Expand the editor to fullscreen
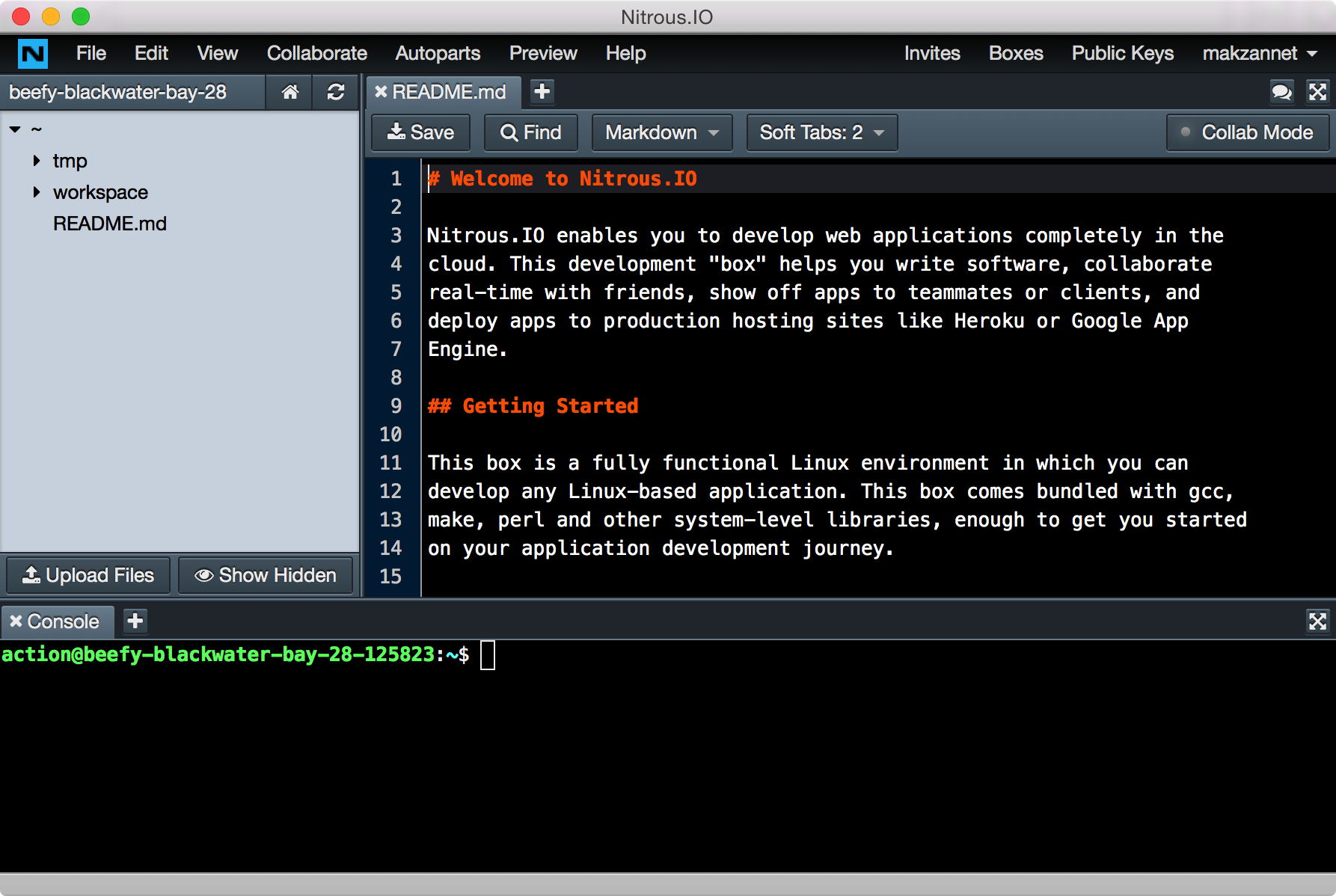This screenshot has width=1336, height=896. [1318, 92]
